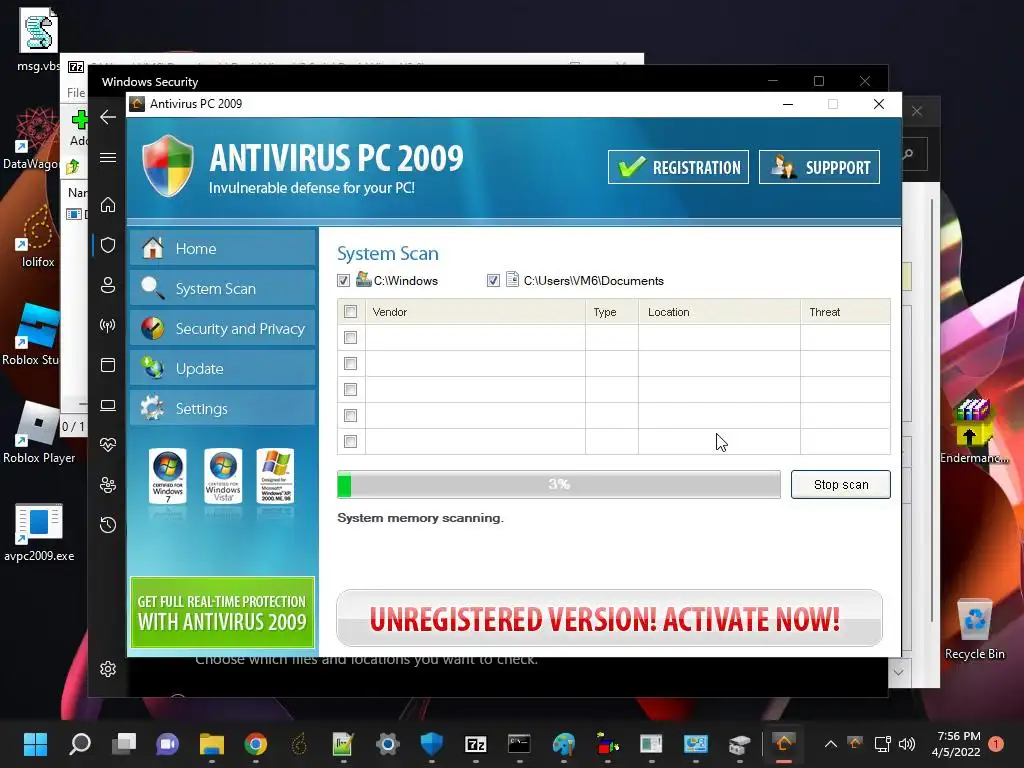This screenshot has height=768, width=1024.
Task: Open App & browser control icon
Action: [108, 365]
